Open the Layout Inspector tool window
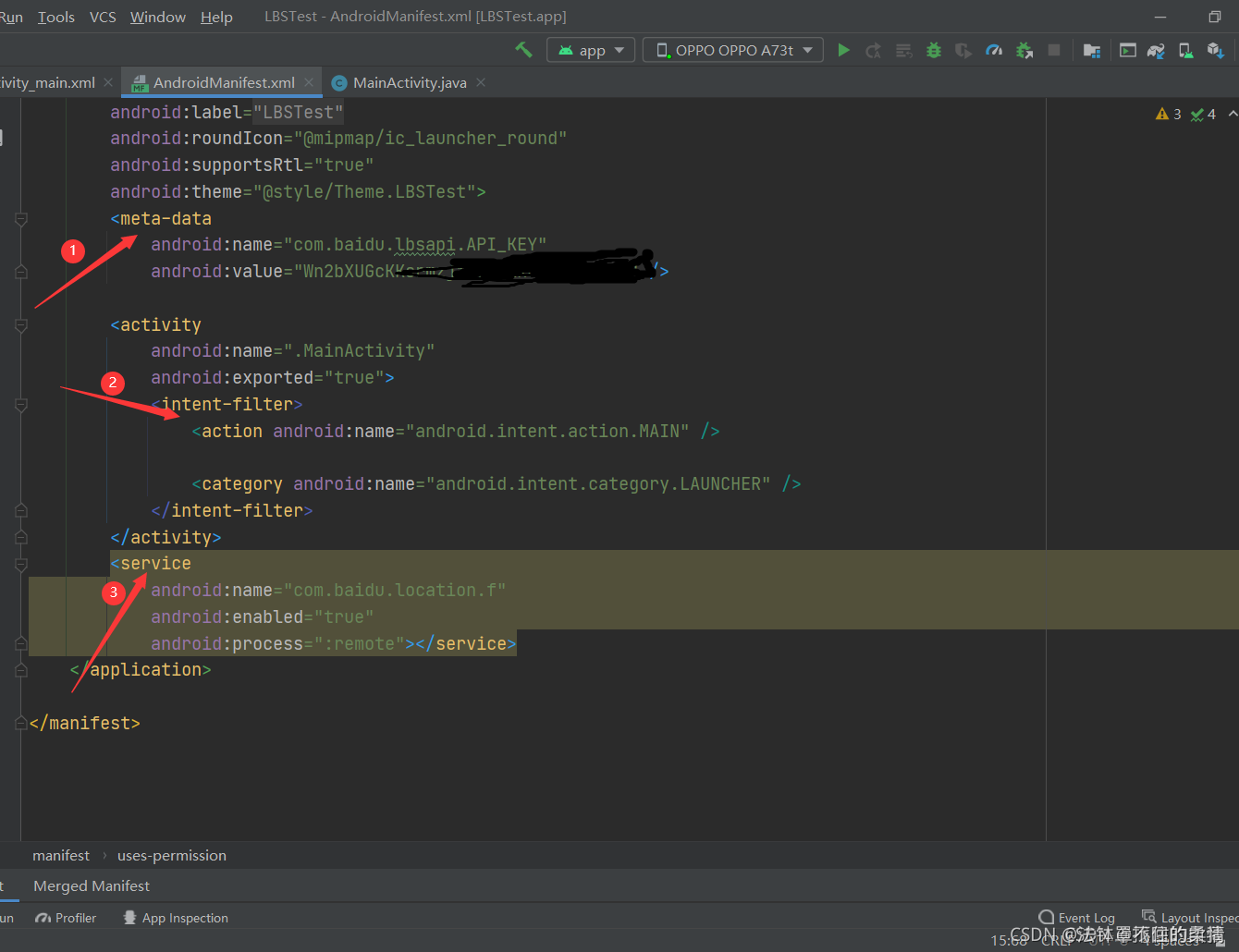This screenshot has height=952, width=1239. pyautogui.click(x=1190, y=918)
